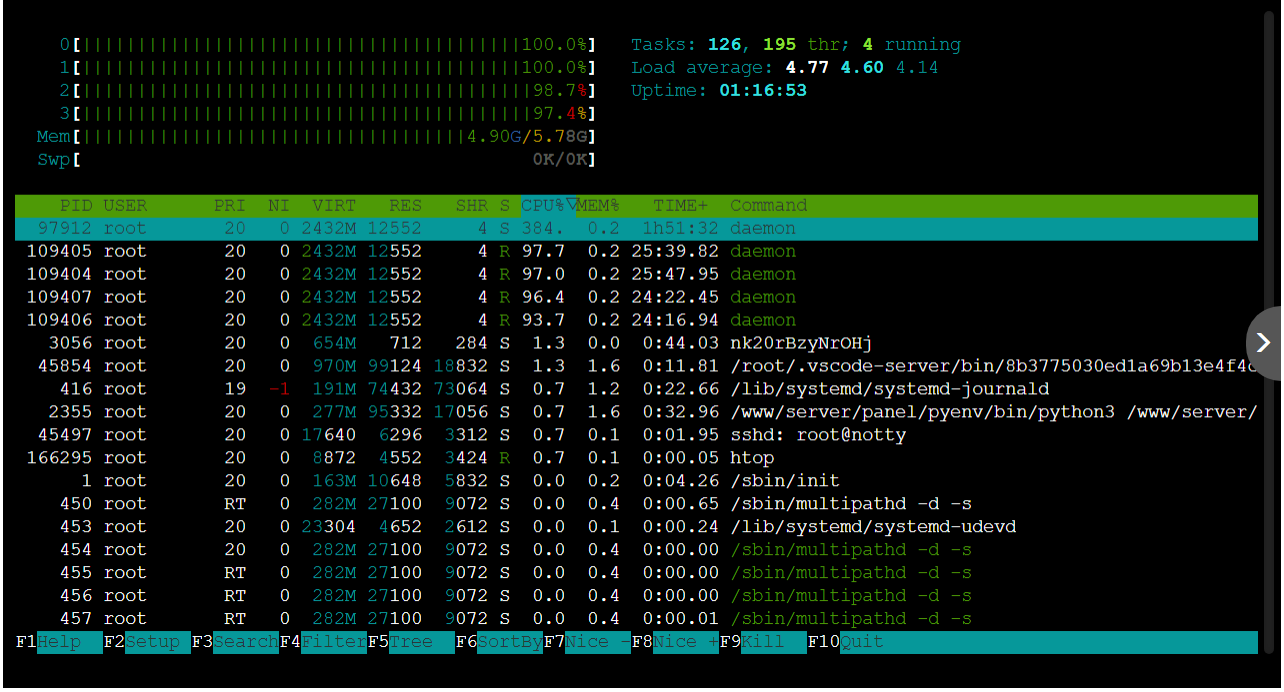
Task: Click the TIME+ column header
Action: (680, 206)
